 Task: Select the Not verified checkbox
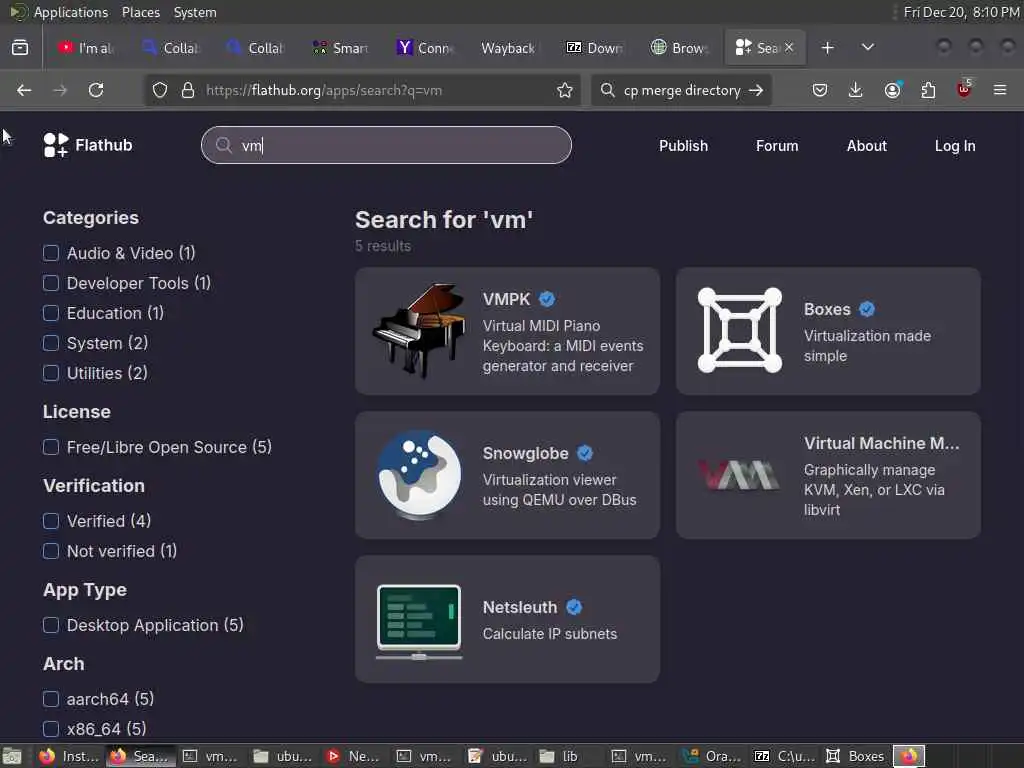coord(51,551)
